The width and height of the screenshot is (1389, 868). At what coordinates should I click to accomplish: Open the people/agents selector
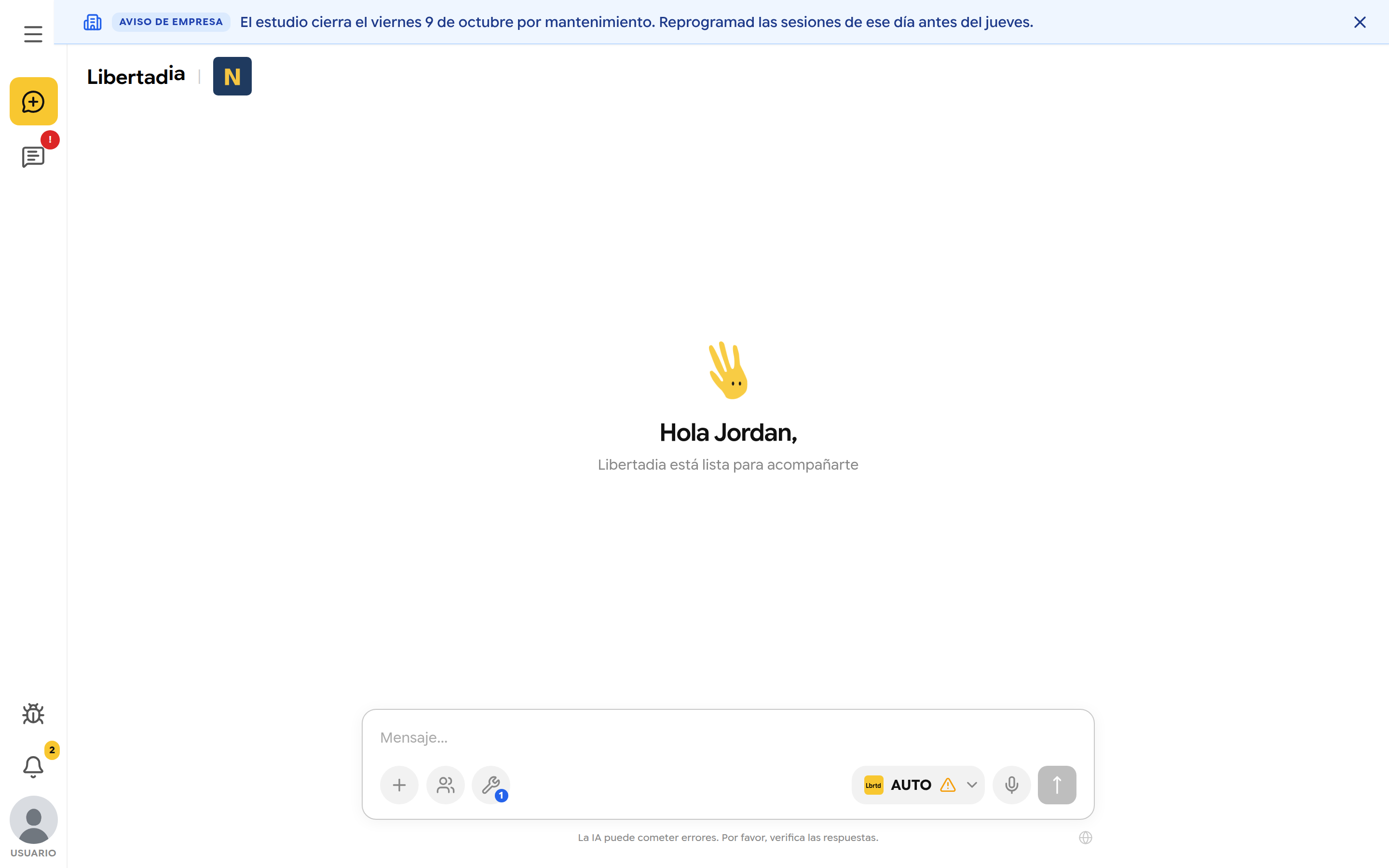click(x=446, y=785)
